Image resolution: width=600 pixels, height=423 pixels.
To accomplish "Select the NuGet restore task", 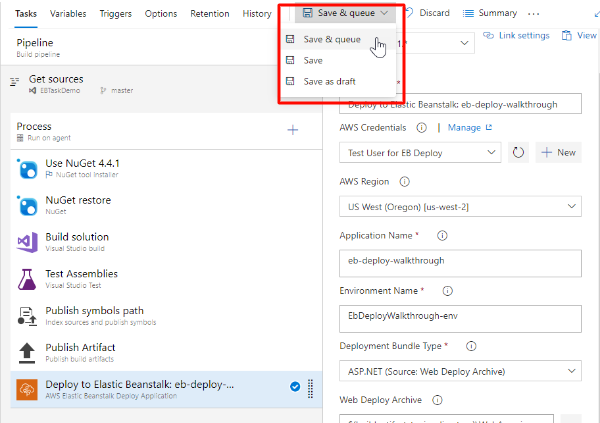I will click(166, 206).
